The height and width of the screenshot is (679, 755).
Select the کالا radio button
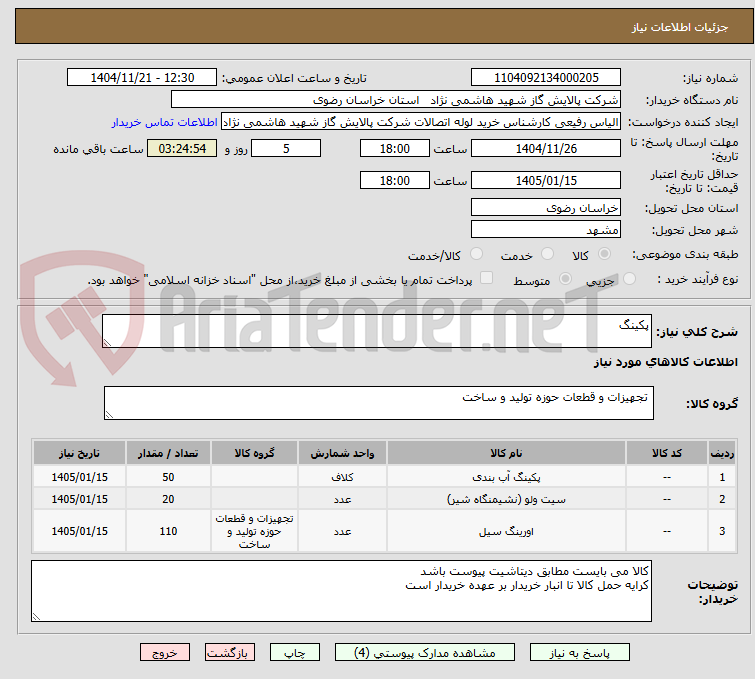(604, 254)
